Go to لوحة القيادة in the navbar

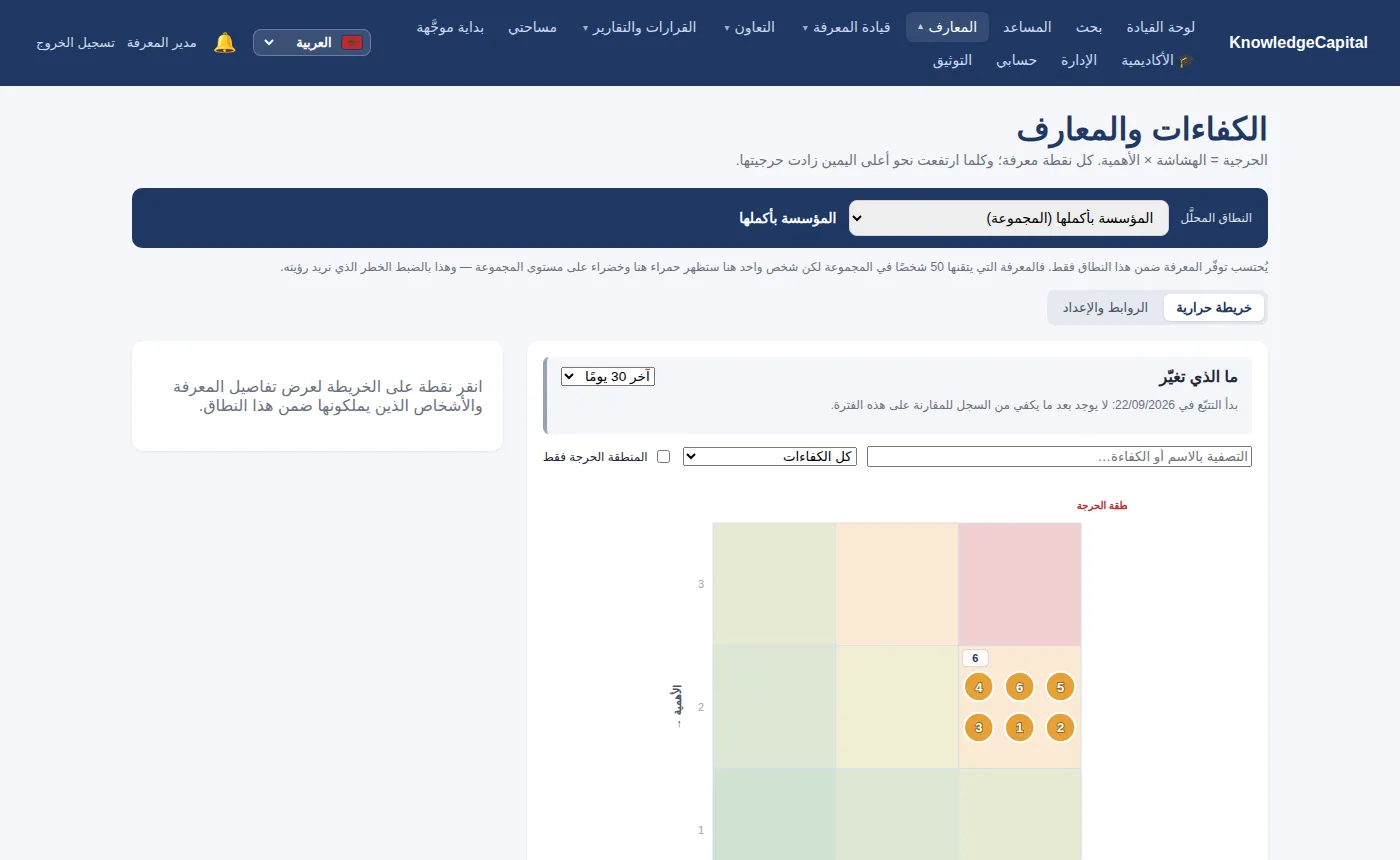(x=1160, y=27)
